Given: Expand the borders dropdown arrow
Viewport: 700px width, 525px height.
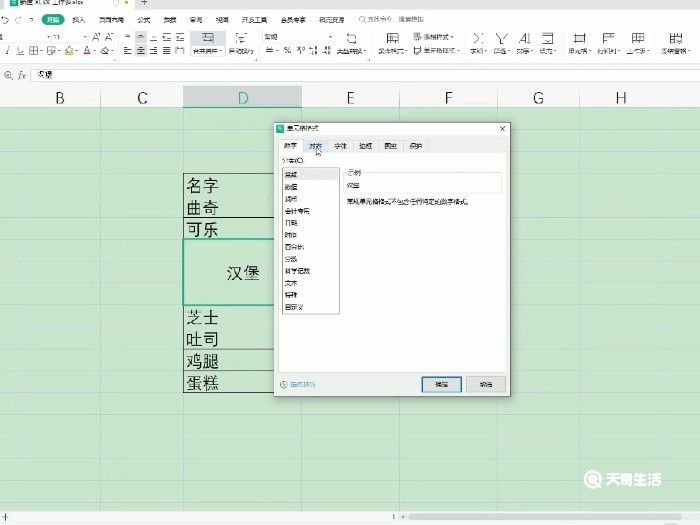Looking at the screenshot, I should click(41, 51).
